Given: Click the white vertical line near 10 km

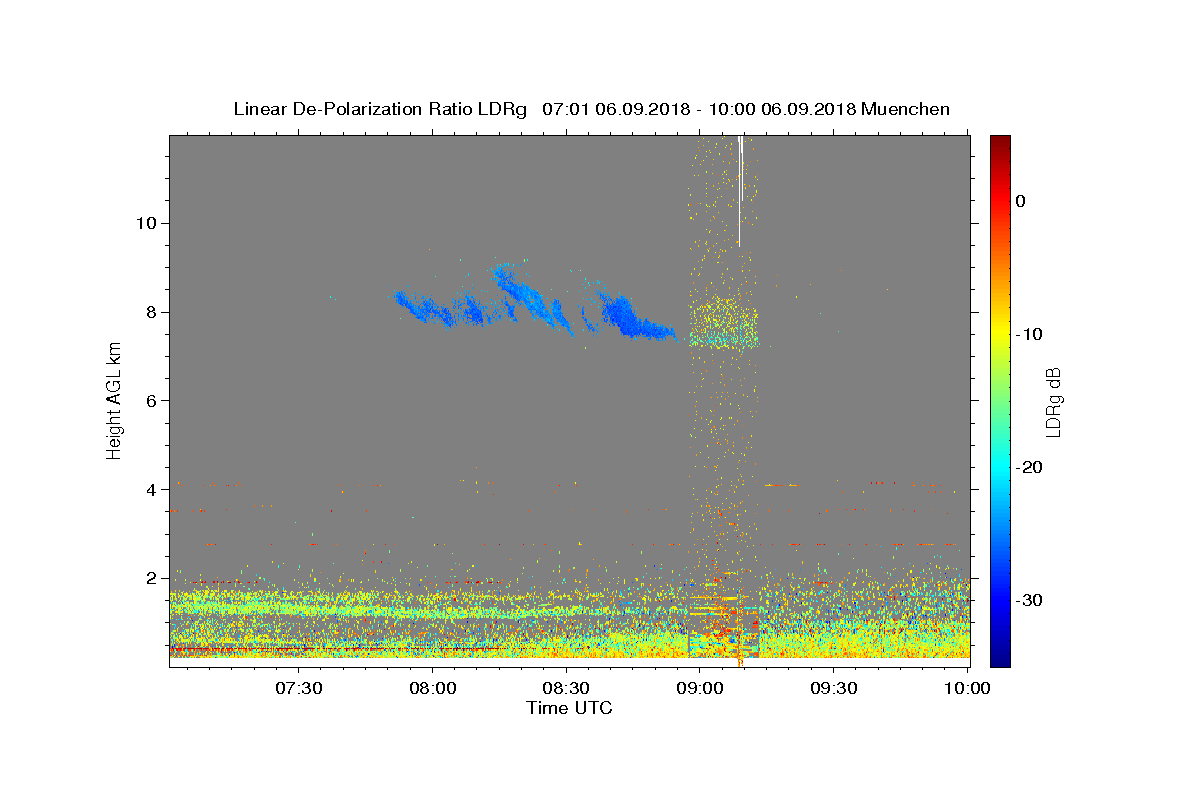Looking at the screenshot, I should click(x=739, y=190).
